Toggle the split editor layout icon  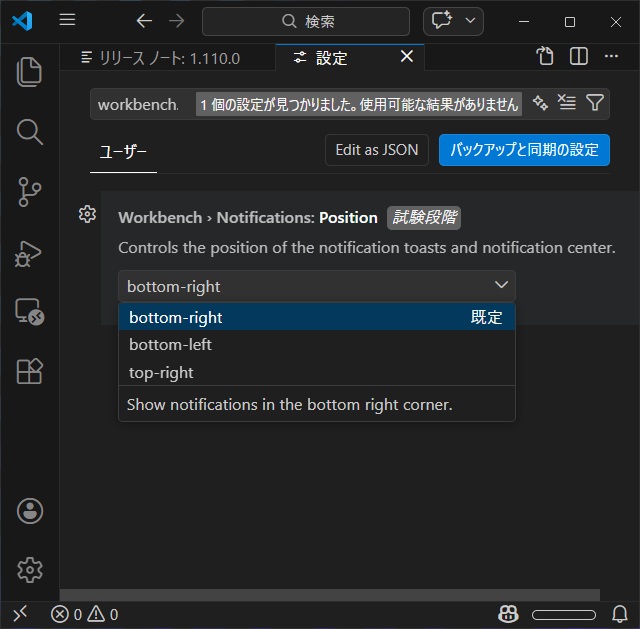[x=579, y=57]
